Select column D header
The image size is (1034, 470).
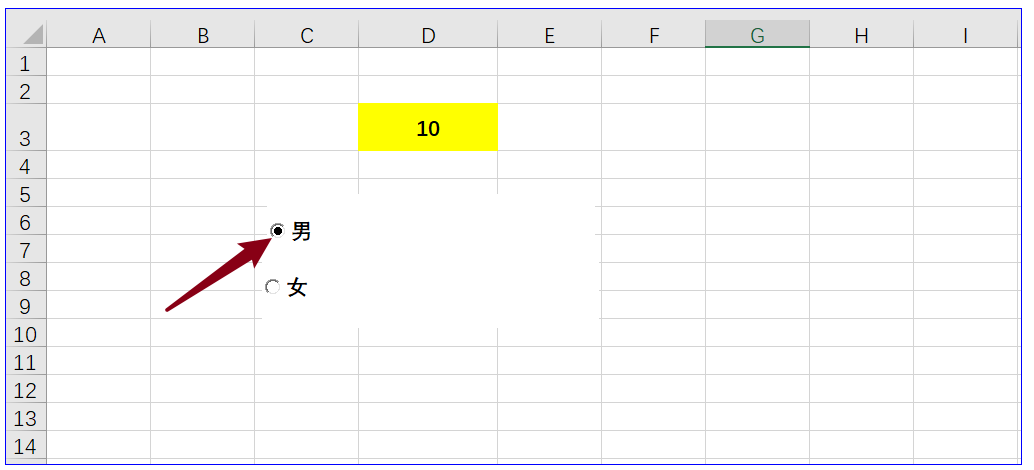(x=428, y=34)
